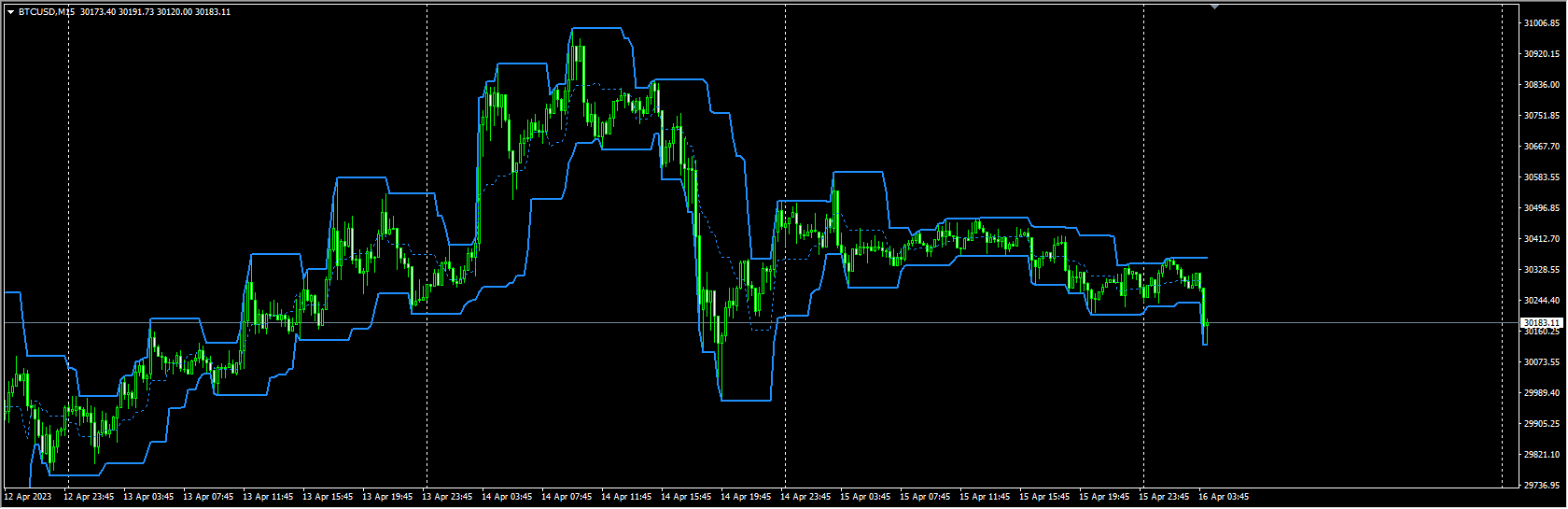The height and width of the screenshot is (509, 1568).
Task: Click price scale value 31006.85
Action: [1542, 23]
